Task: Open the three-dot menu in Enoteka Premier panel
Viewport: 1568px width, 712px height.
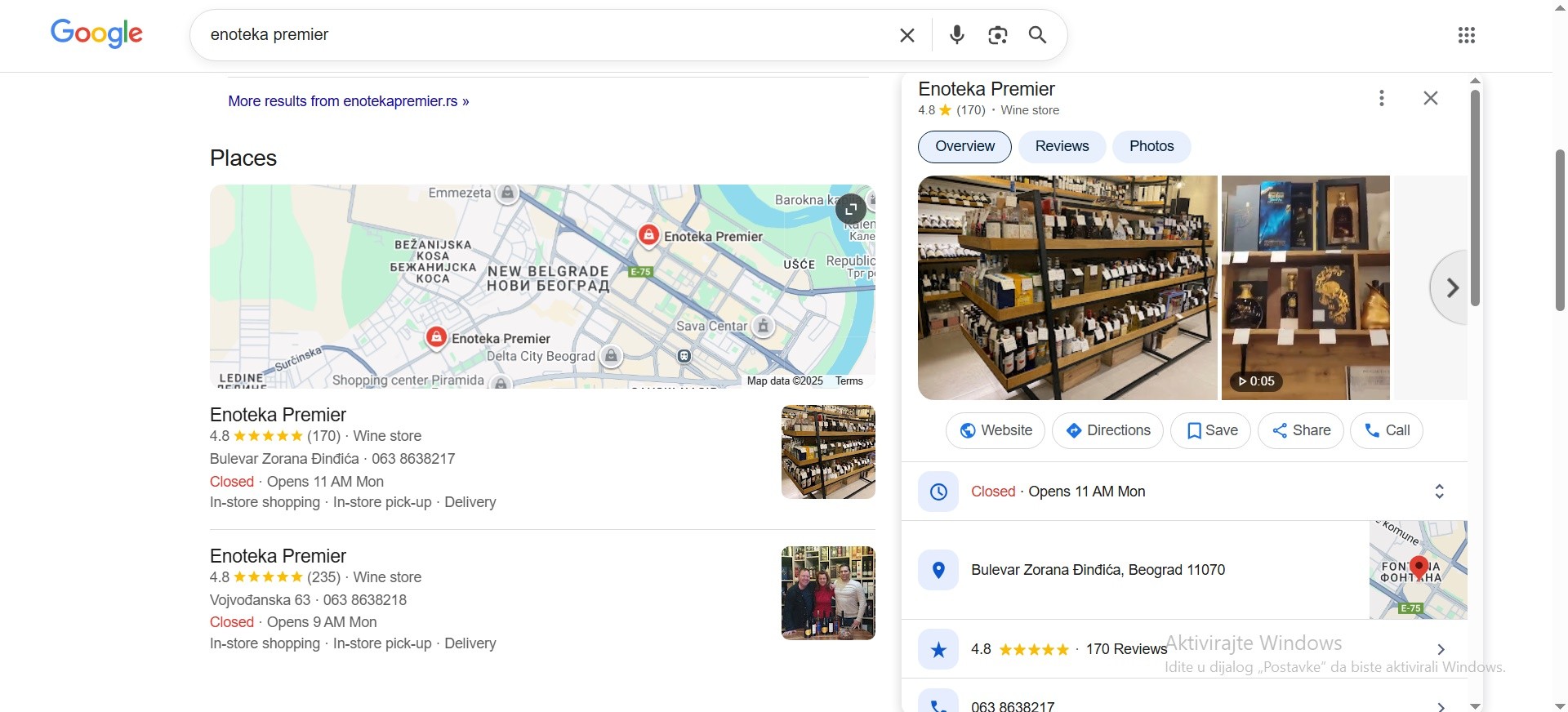Action: pos(1382,98)
